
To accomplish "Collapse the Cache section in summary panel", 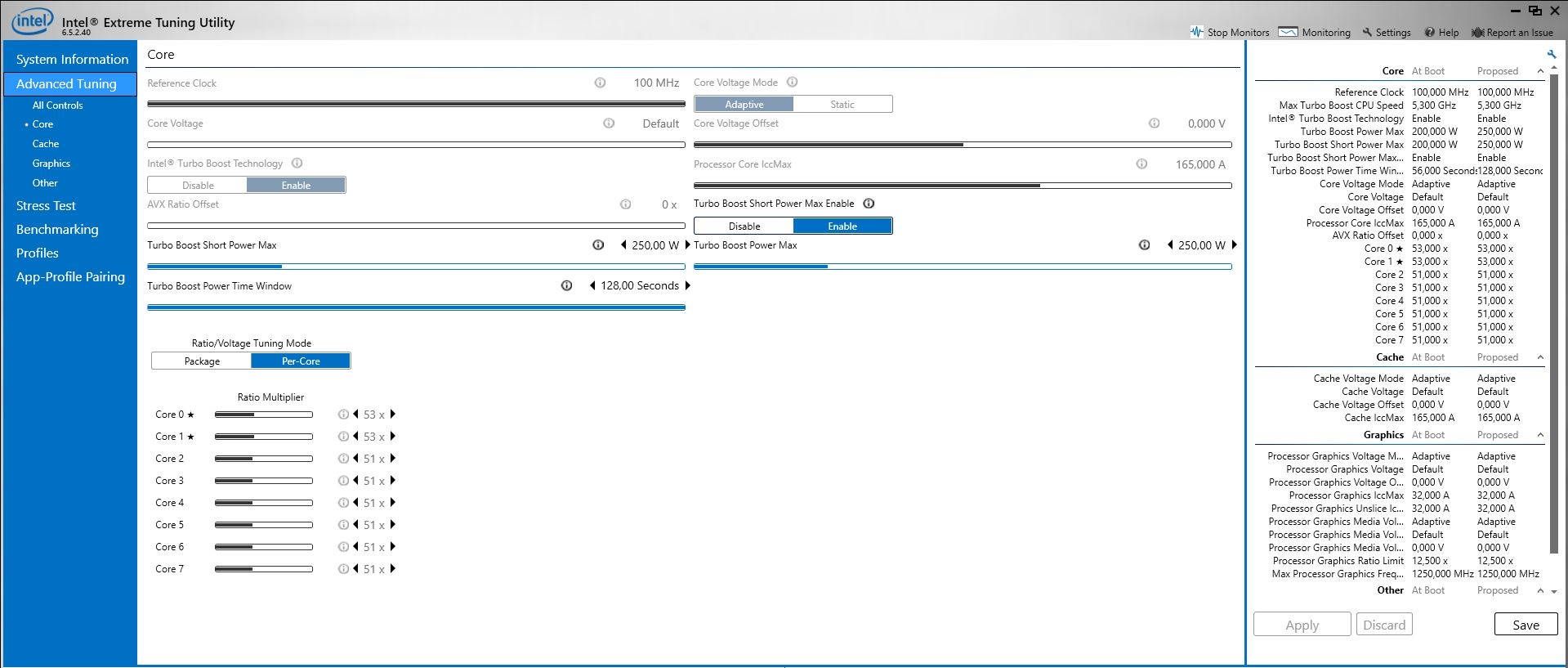I will coord(1540,357).
